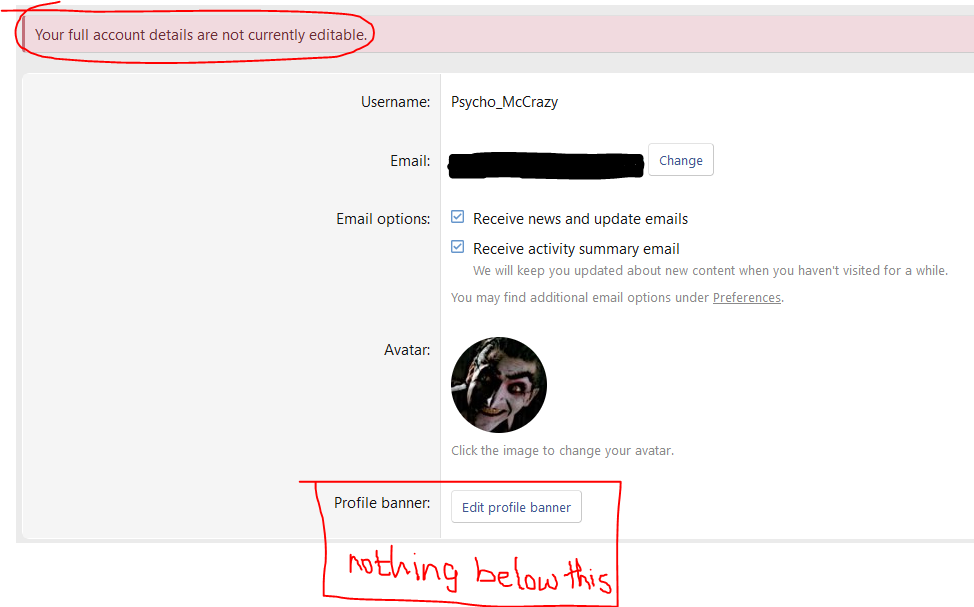
Task: Click the round avatar image
Action: [x=499, y=385]
